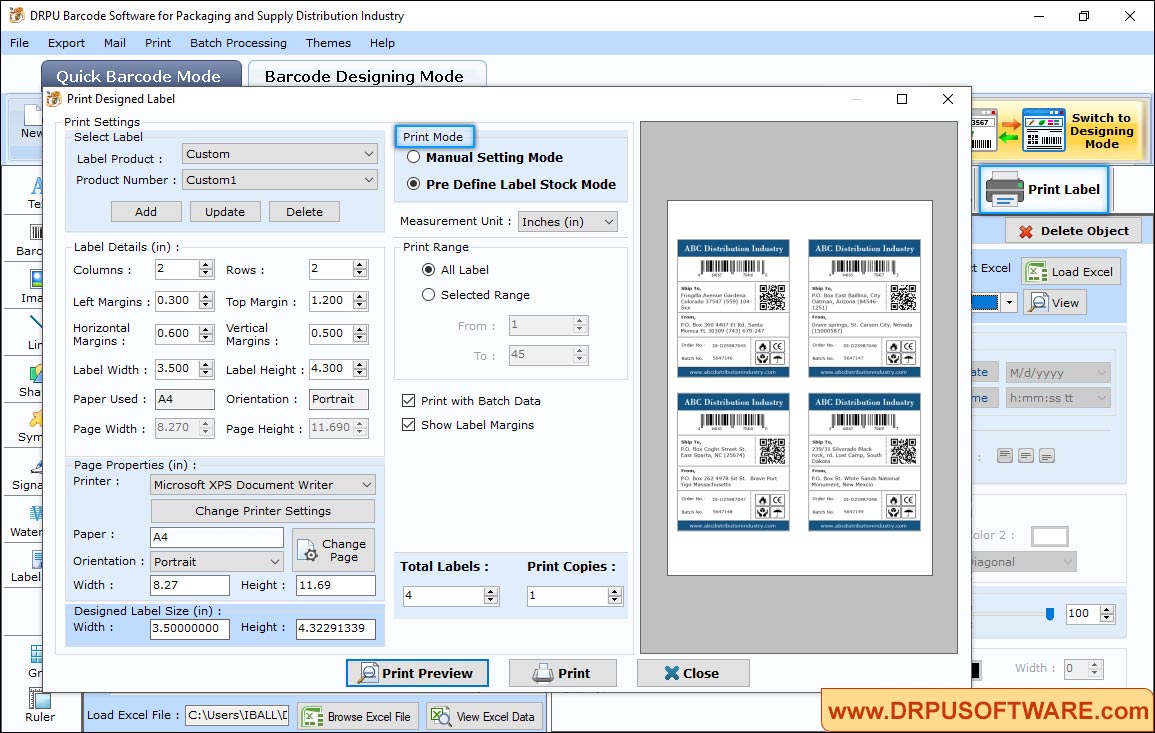Click Change Printer Settings button
Viewport: 1155px width, 733px height.
263,511
